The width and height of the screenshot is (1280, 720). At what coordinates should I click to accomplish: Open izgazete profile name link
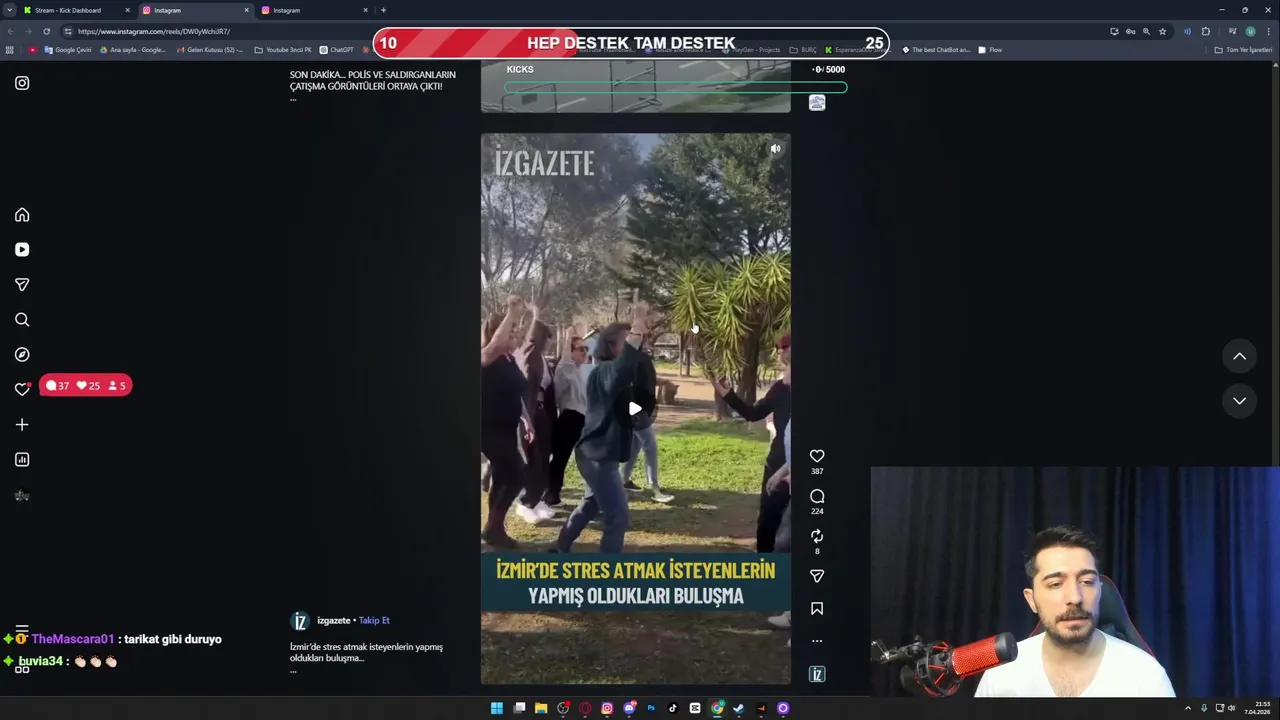click(x=334, y=621)
